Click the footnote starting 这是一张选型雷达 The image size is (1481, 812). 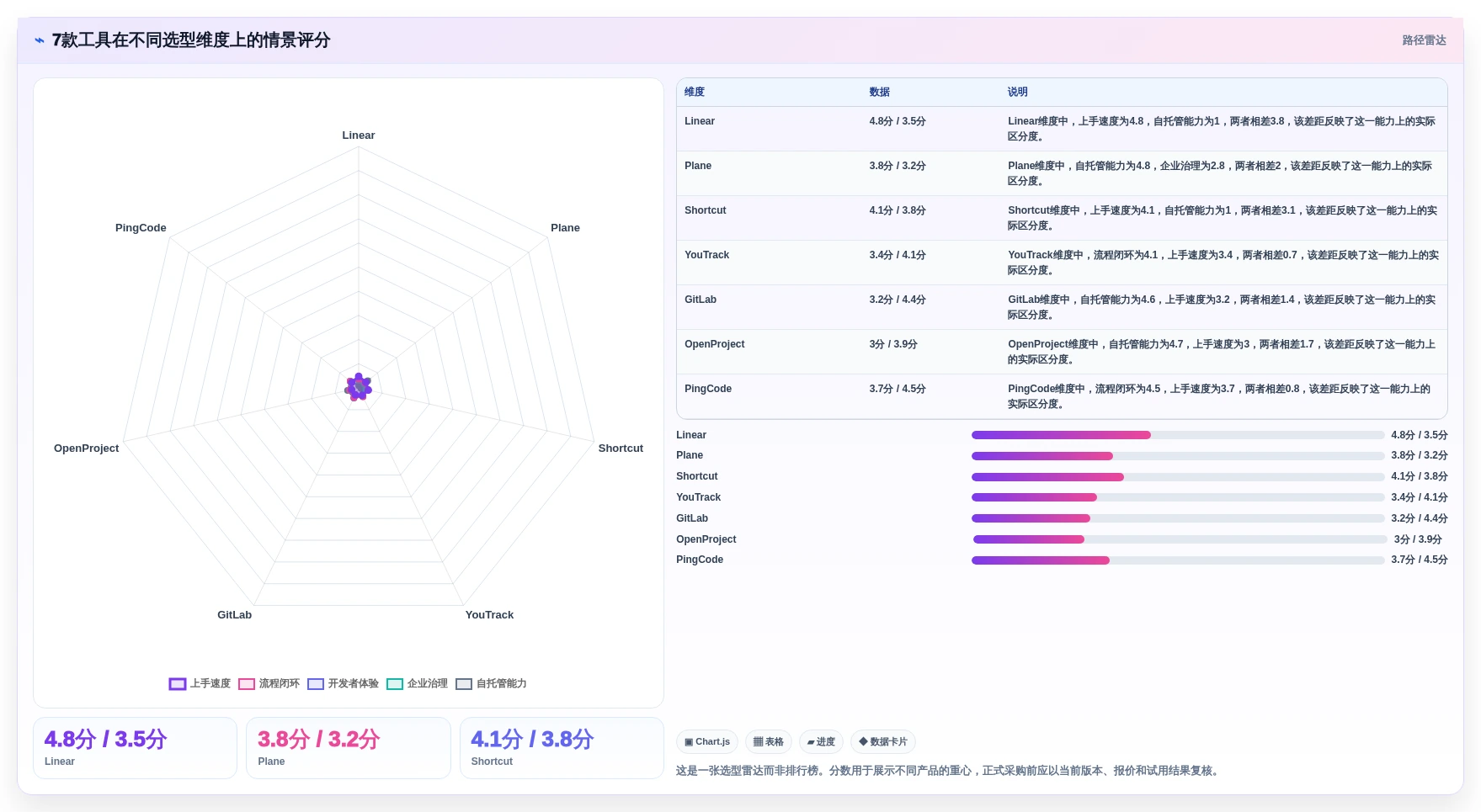[x=949, y=771]
